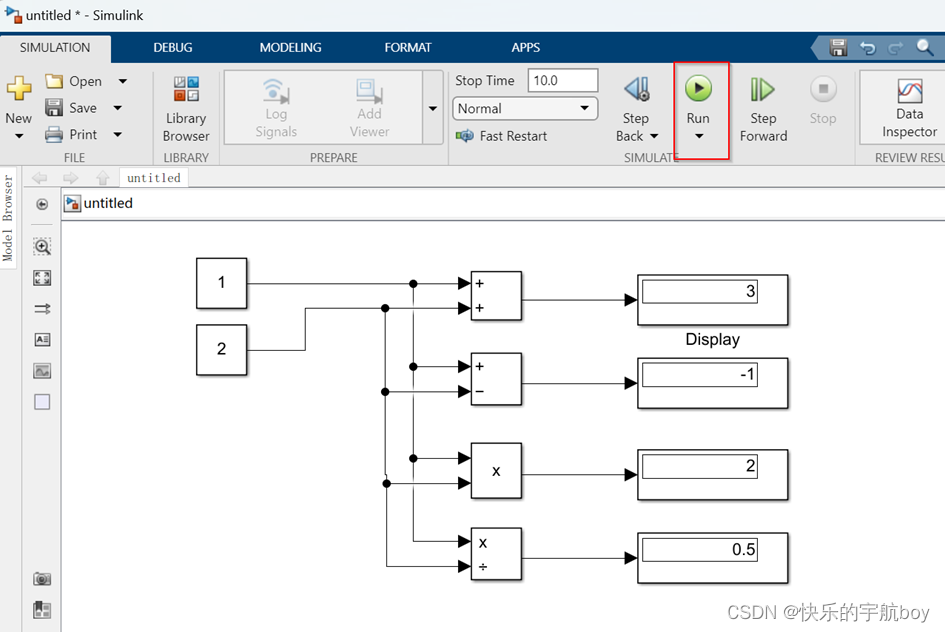Viewport: 945px width, 632px height.
Task: Click the search icon at top right
Action: pyautogui.click(x=925, y=47)
